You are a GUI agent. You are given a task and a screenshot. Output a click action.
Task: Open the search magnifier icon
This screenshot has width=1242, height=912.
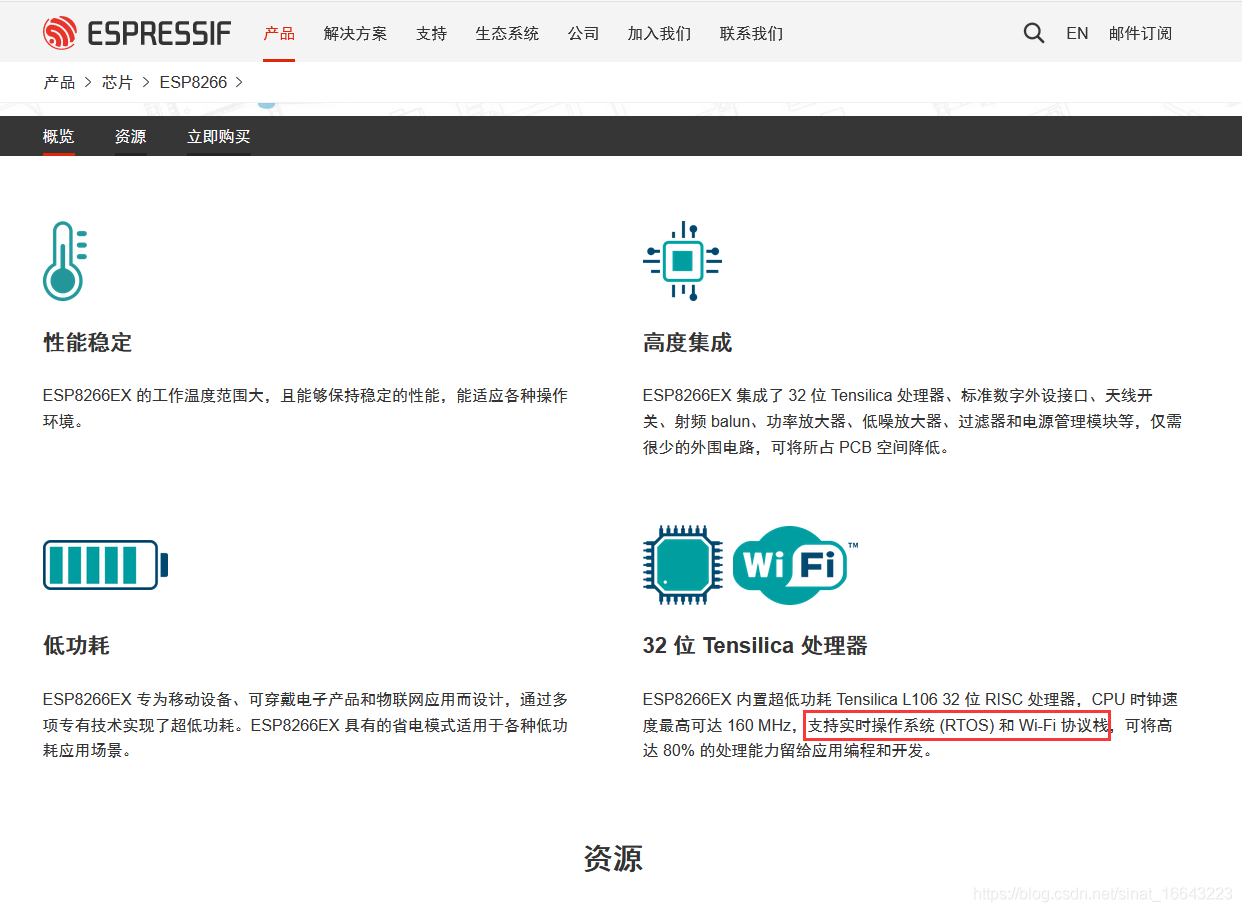[1034, 33]
